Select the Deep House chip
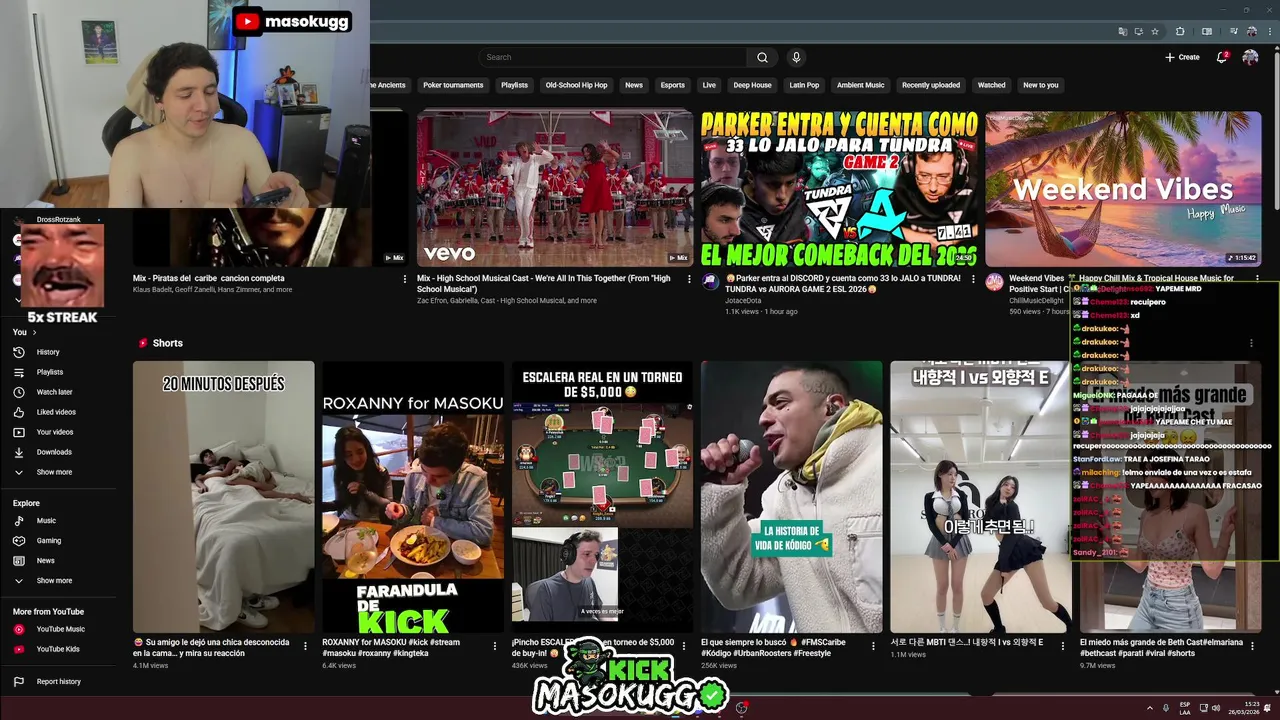This screenshot has width=1280, height=720. 752,85
